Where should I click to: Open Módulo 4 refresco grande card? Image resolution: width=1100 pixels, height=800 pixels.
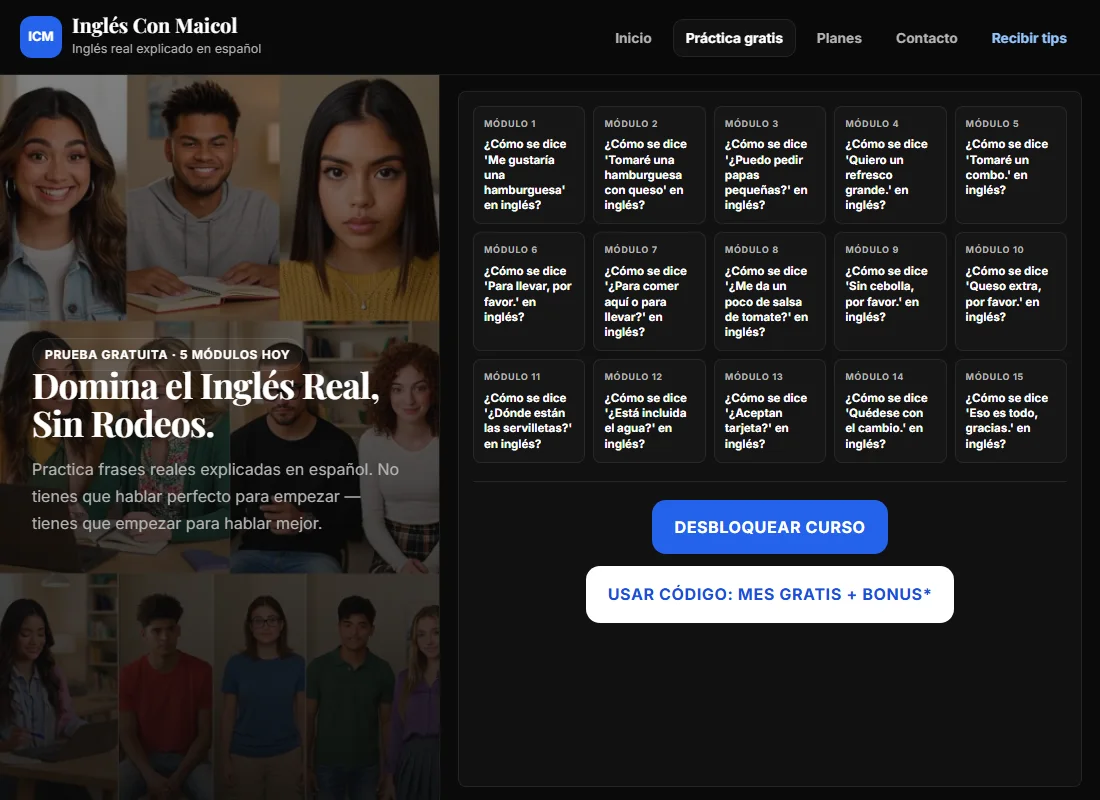point(890,165)
